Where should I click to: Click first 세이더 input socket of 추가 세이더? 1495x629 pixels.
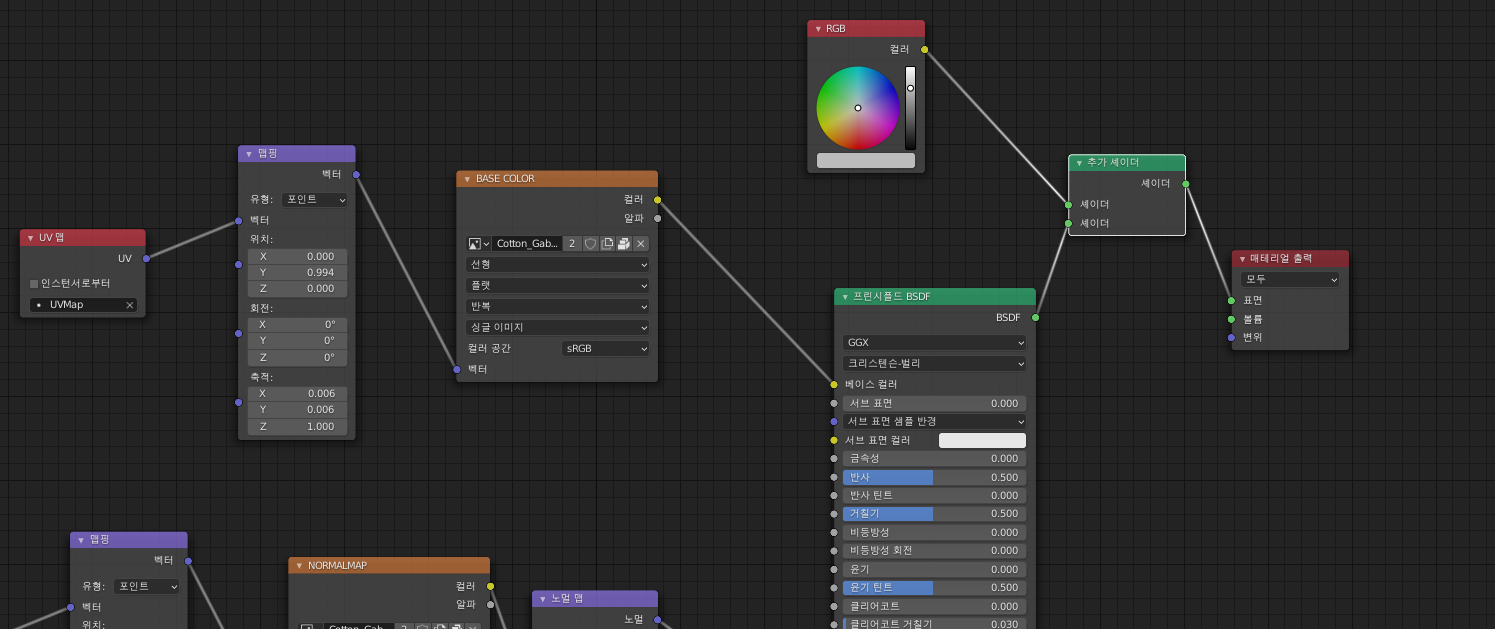[x=1068, y=204]
